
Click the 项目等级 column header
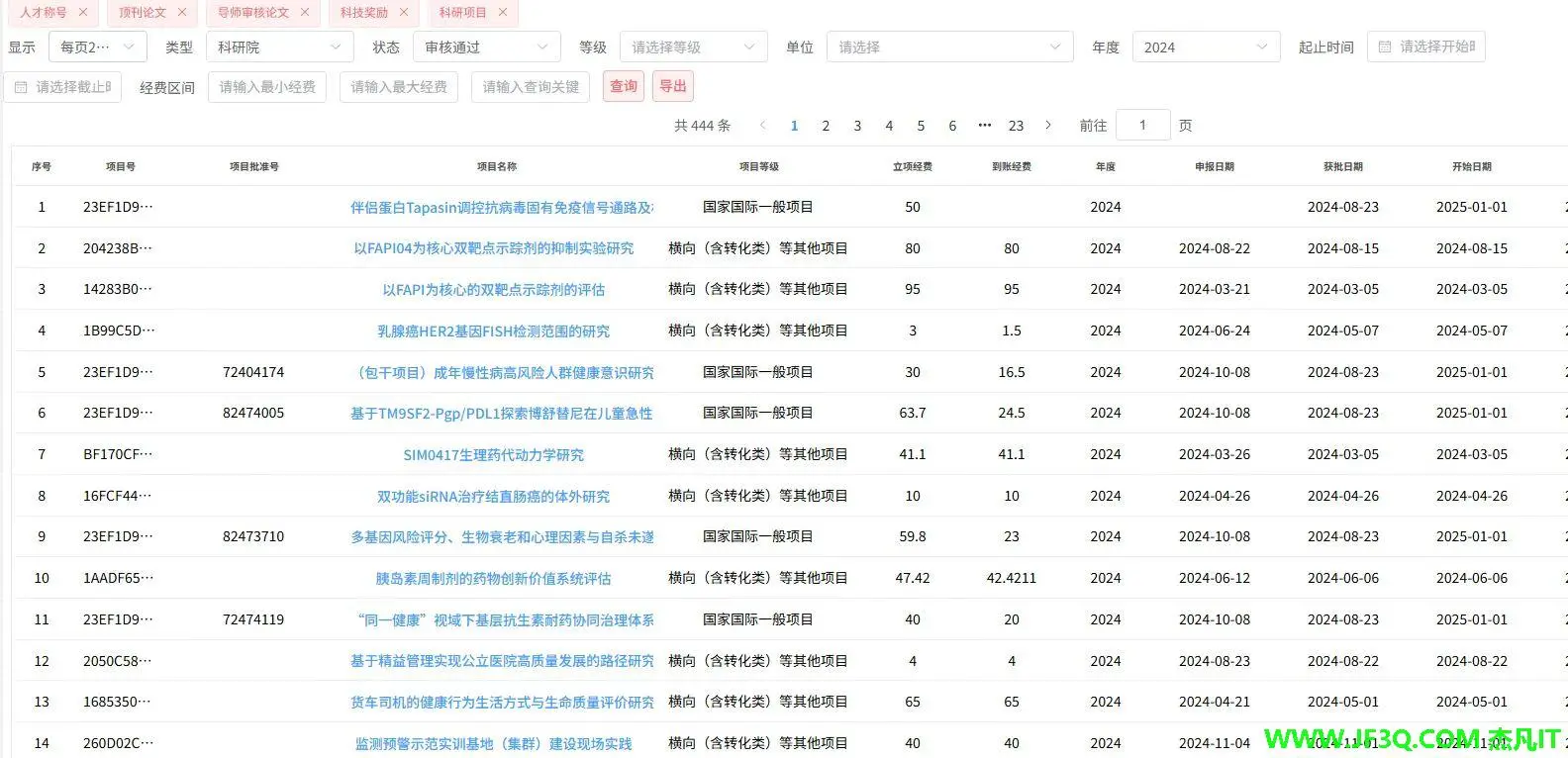pyautogui.click(x=759, y=166)
